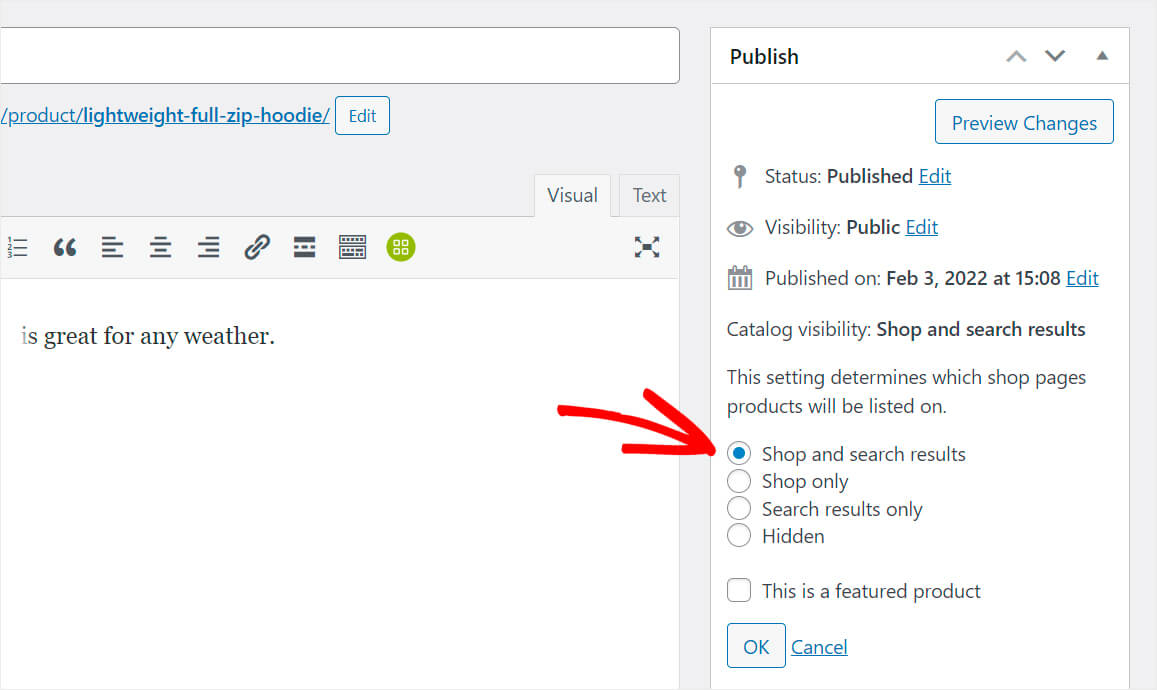Cancel the catalog visibility changes
The image size is (1157, 690).
coord(819,646)
